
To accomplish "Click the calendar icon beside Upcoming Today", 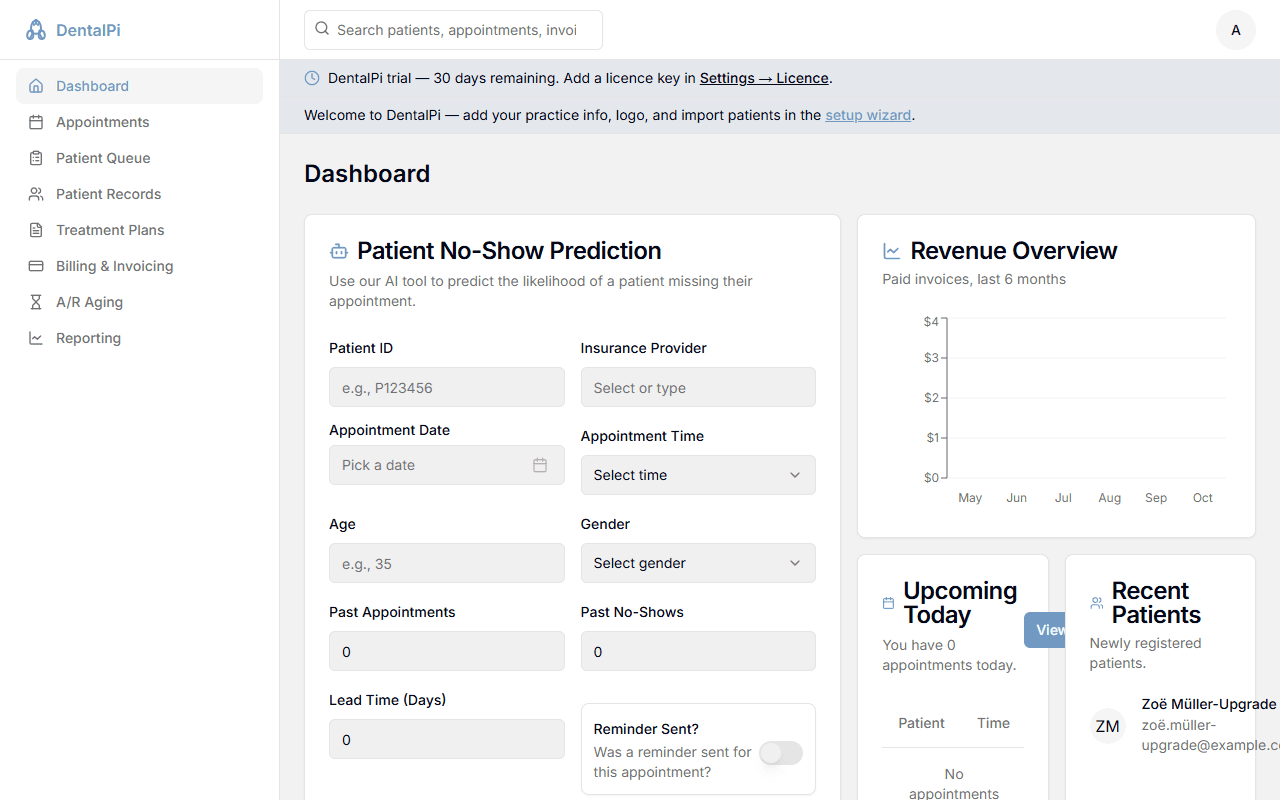I will tap(888, 603).
